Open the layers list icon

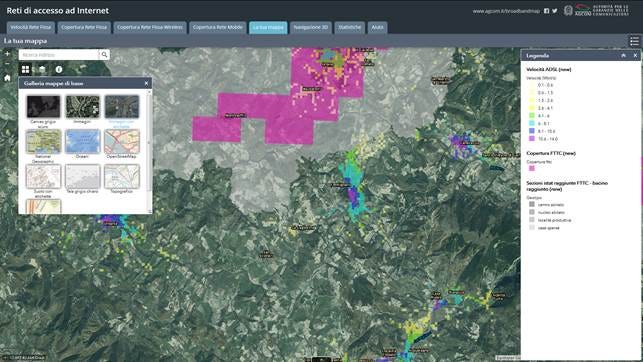[42, 69]
